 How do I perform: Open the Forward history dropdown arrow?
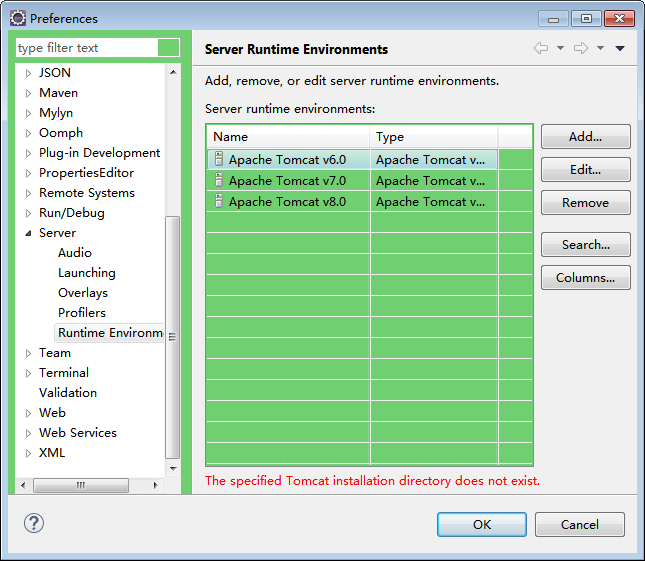[x=600, y=48]
